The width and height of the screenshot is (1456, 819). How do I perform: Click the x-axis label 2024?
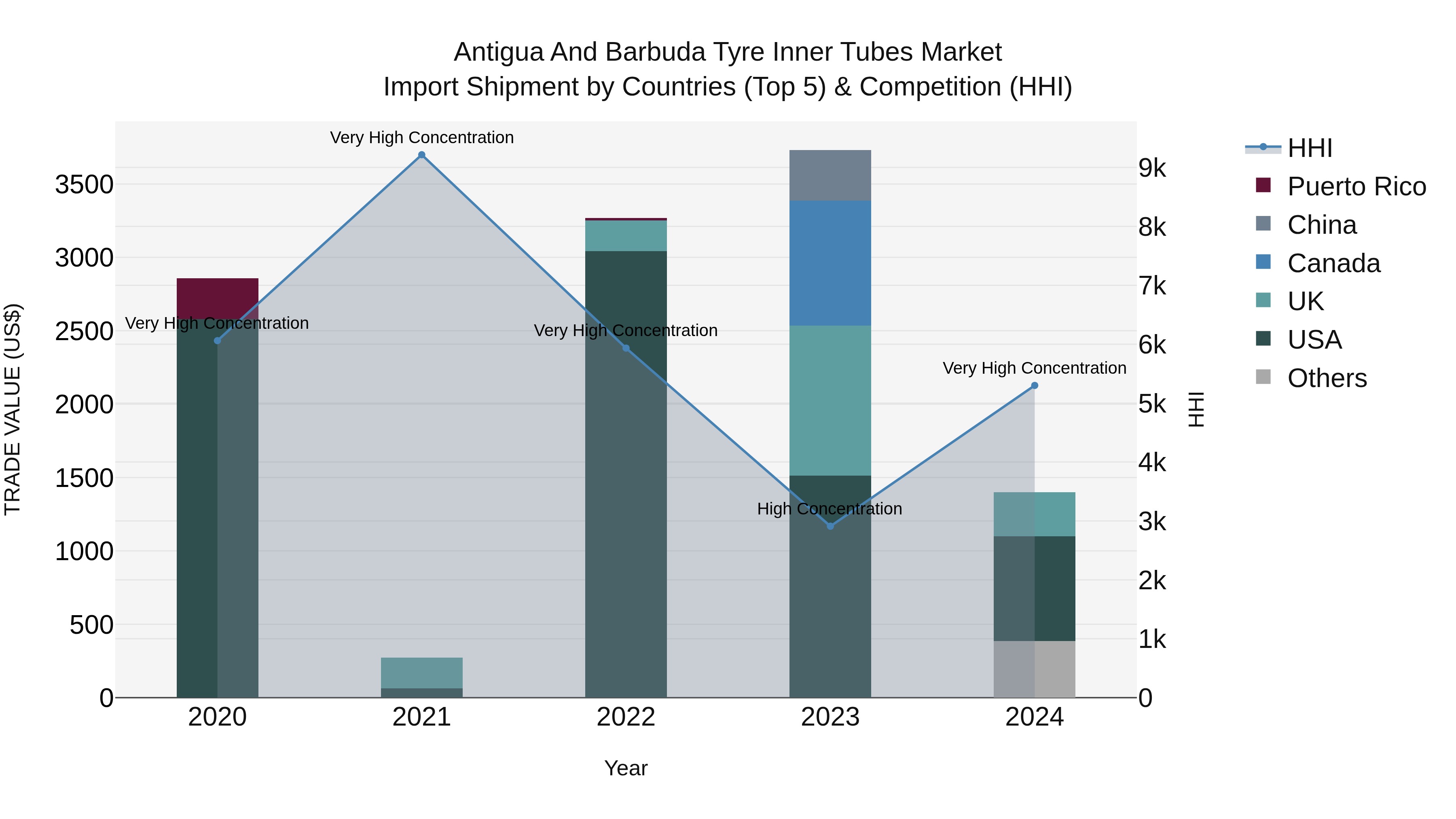[1034, 717]
